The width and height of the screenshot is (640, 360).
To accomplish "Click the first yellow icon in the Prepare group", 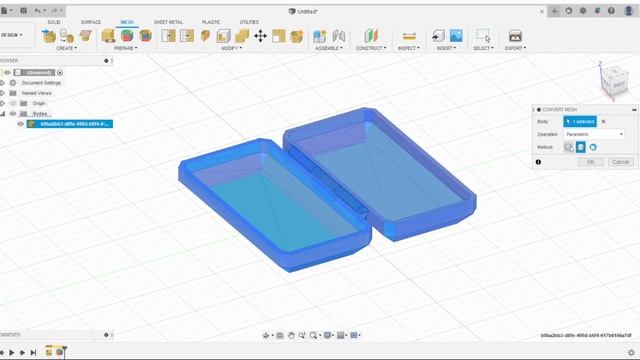I will click(x=108, y=36).
